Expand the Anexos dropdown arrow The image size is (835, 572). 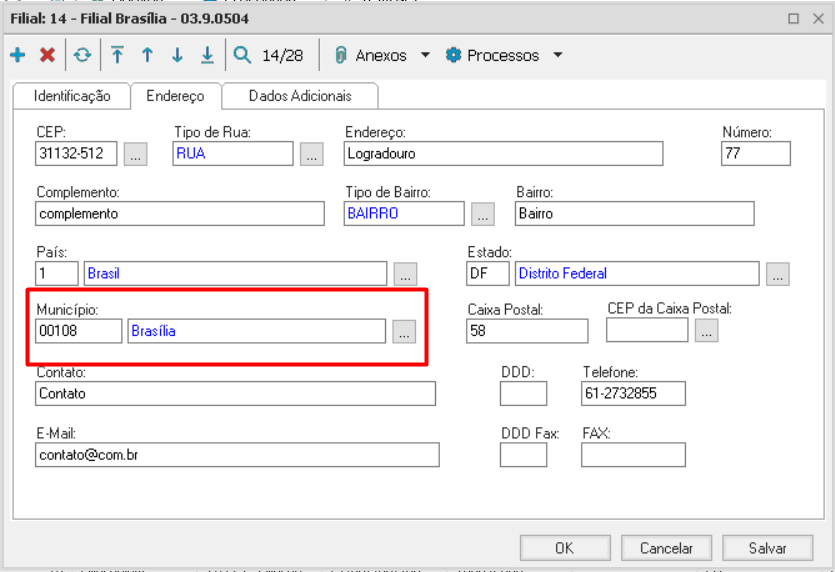(425, 55)
